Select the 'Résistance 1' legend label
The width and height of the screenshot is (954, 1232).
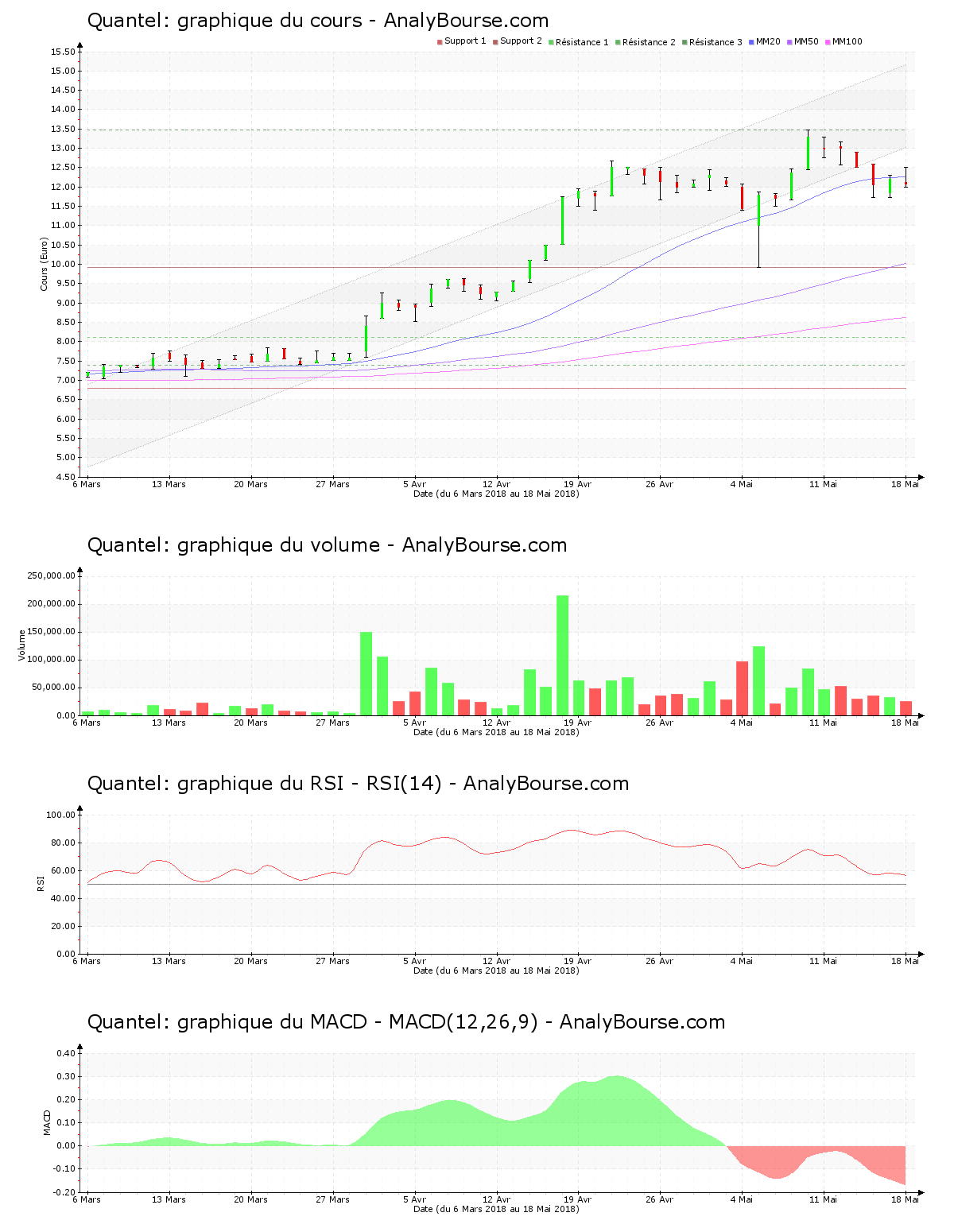click(x=582, y=42)
